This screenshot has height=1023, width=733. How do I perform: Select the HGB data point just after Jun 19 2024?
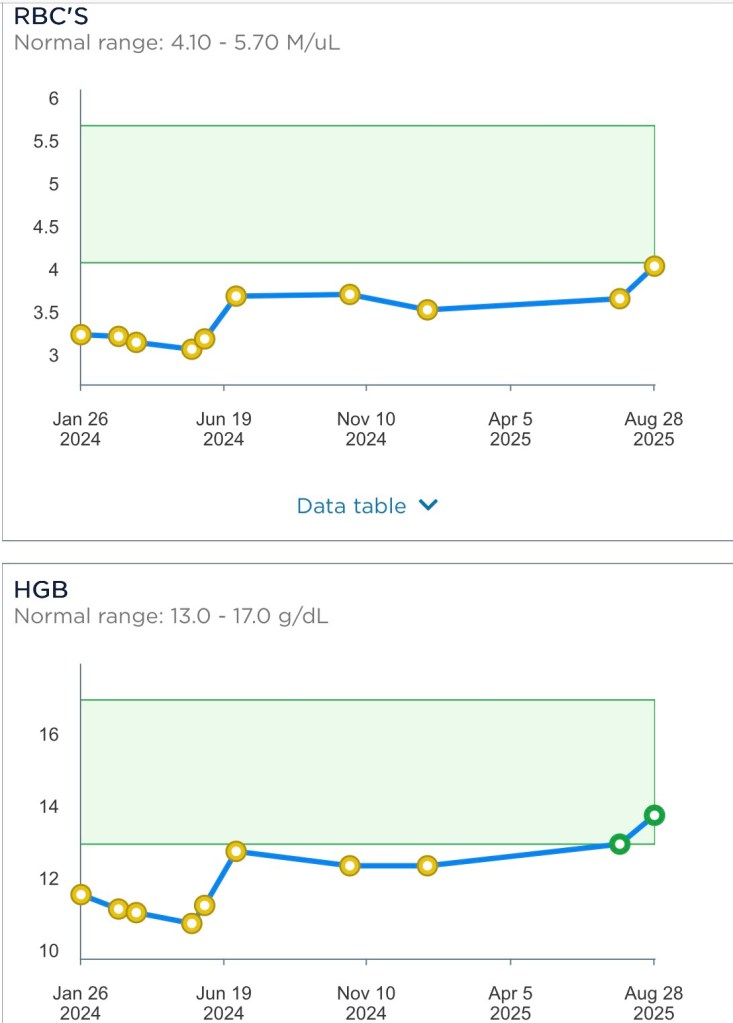(236, 851)
